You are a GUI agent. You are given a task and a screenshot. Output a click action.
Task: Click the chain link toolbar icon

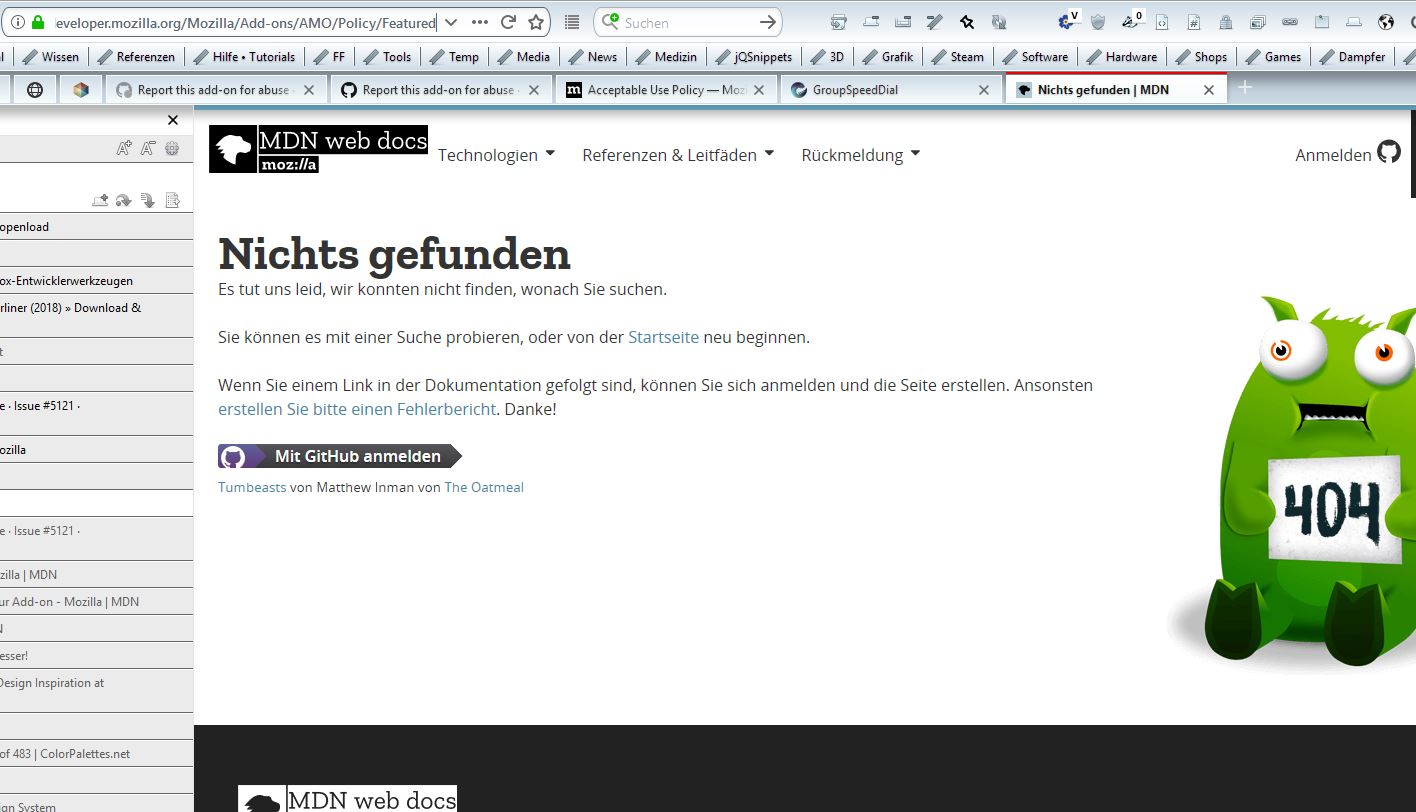(1290, 22)
